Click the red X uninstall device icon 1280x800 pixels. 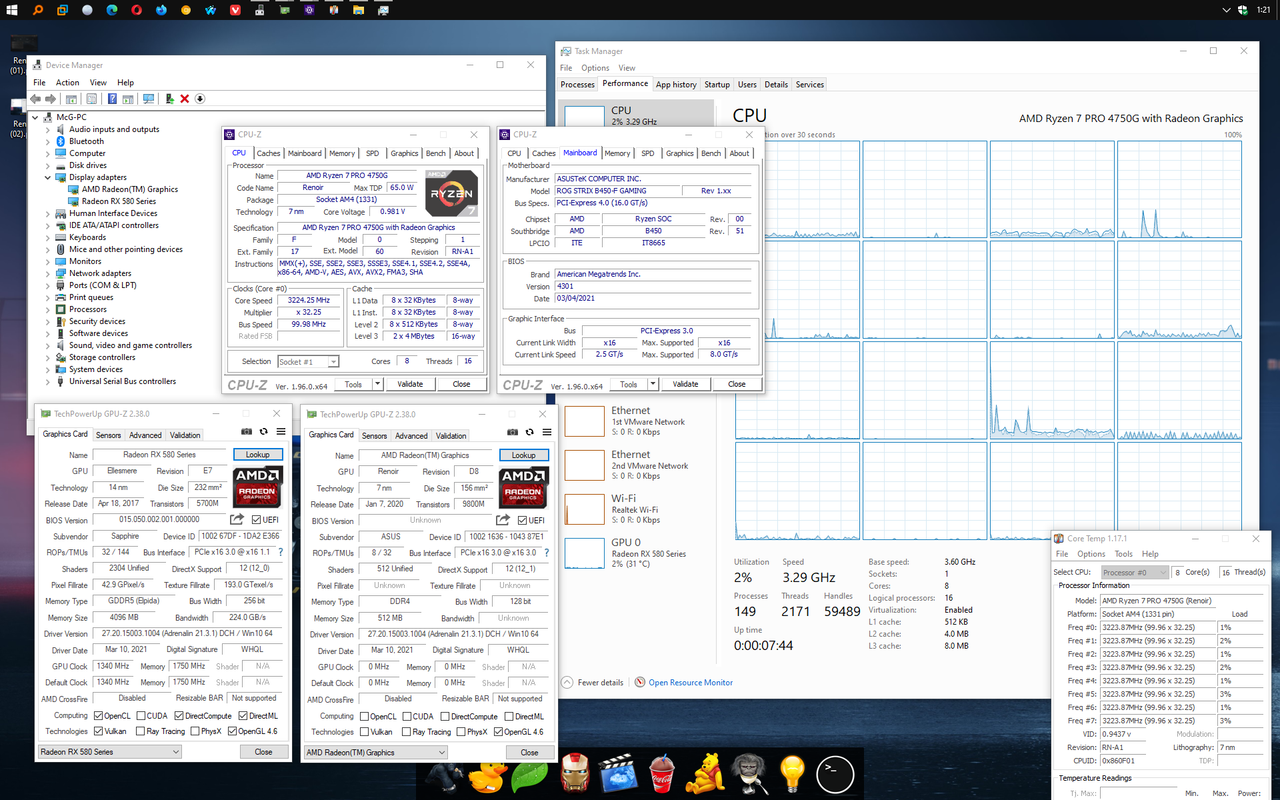[184, 99]
